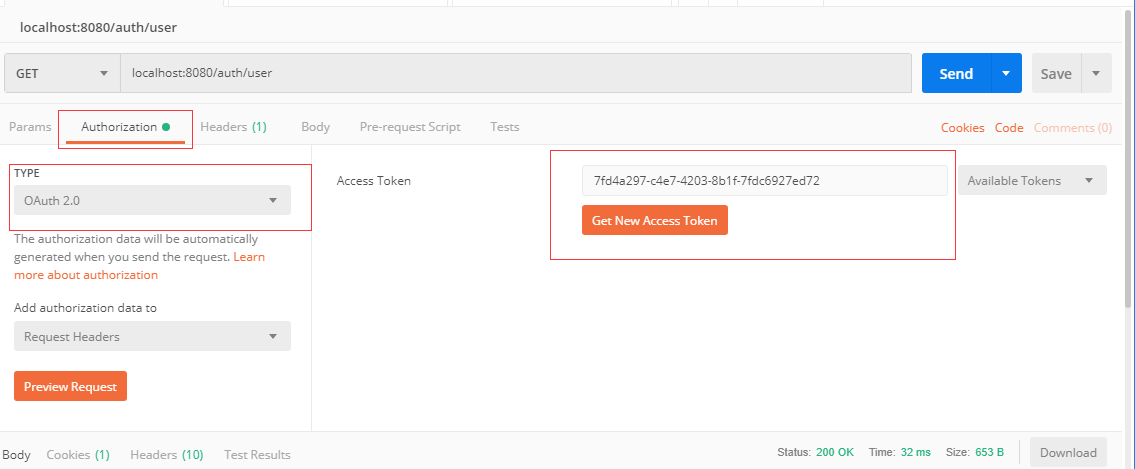Click the Access Token input field
This screenshot has width=1135, height=469.
(x=764, y=181)
